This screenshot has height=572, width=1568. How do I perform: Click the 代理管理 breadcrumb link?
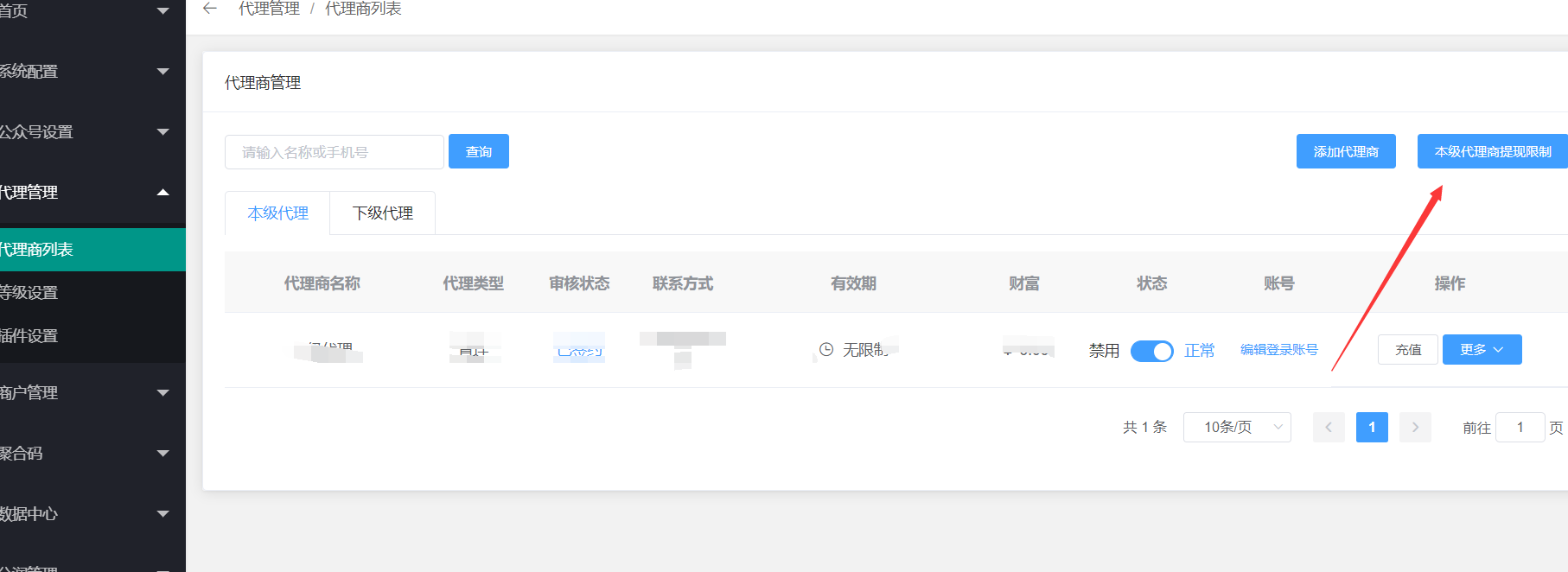pyautogui.click(x=269, y=9)
